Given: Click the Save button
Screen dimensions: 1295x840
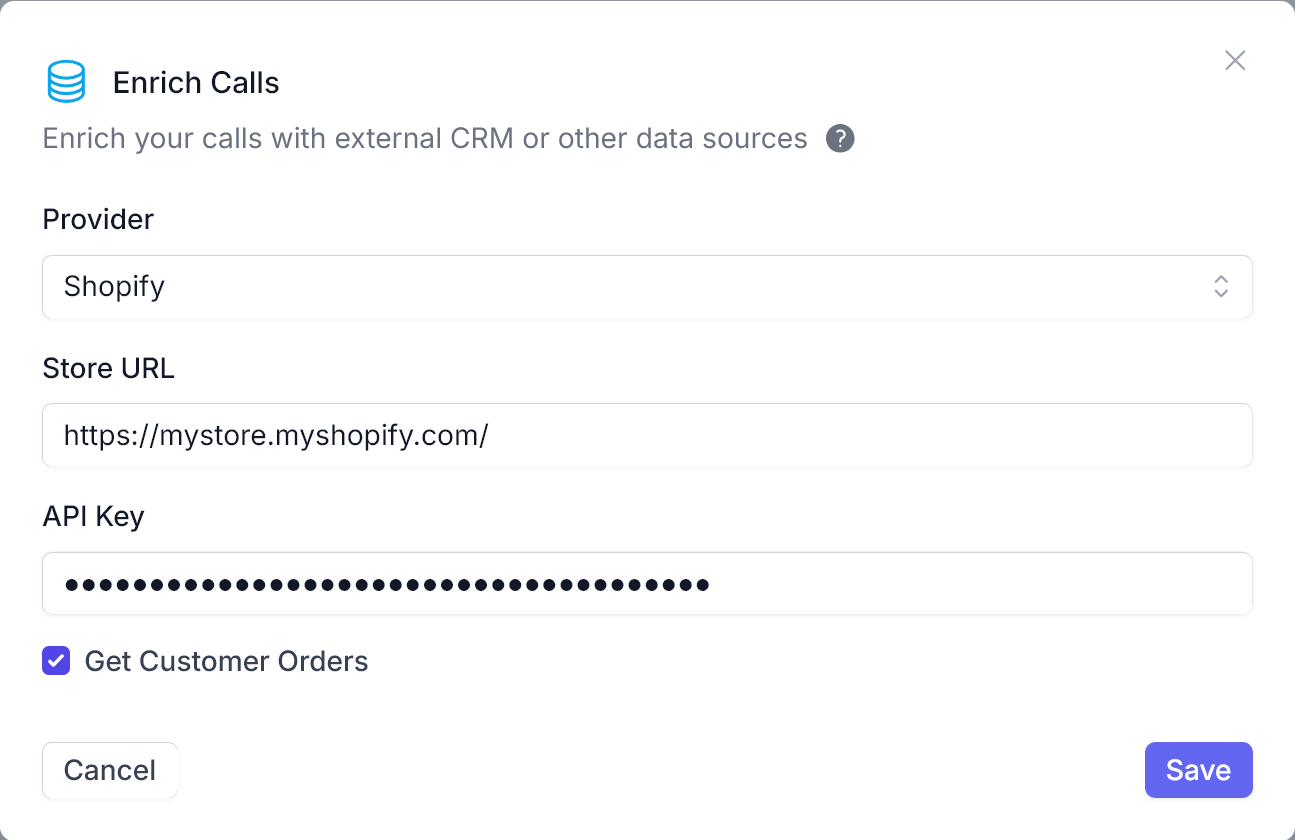Looking at the screenshot, I should point(1198,770).
